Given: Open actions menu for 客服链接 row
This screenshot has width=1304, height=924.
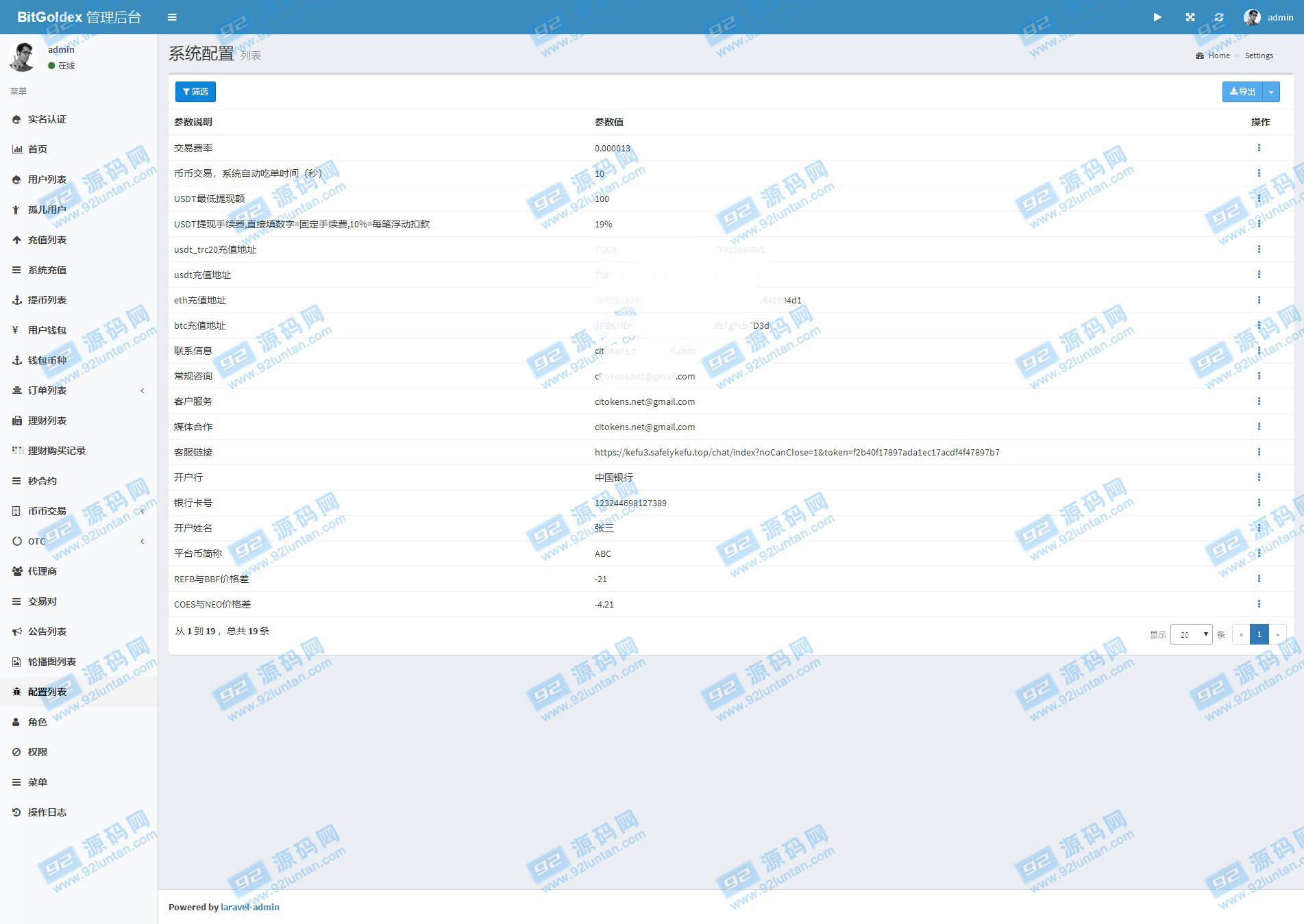Looking at the screenshot, I should click(1259, 452).
